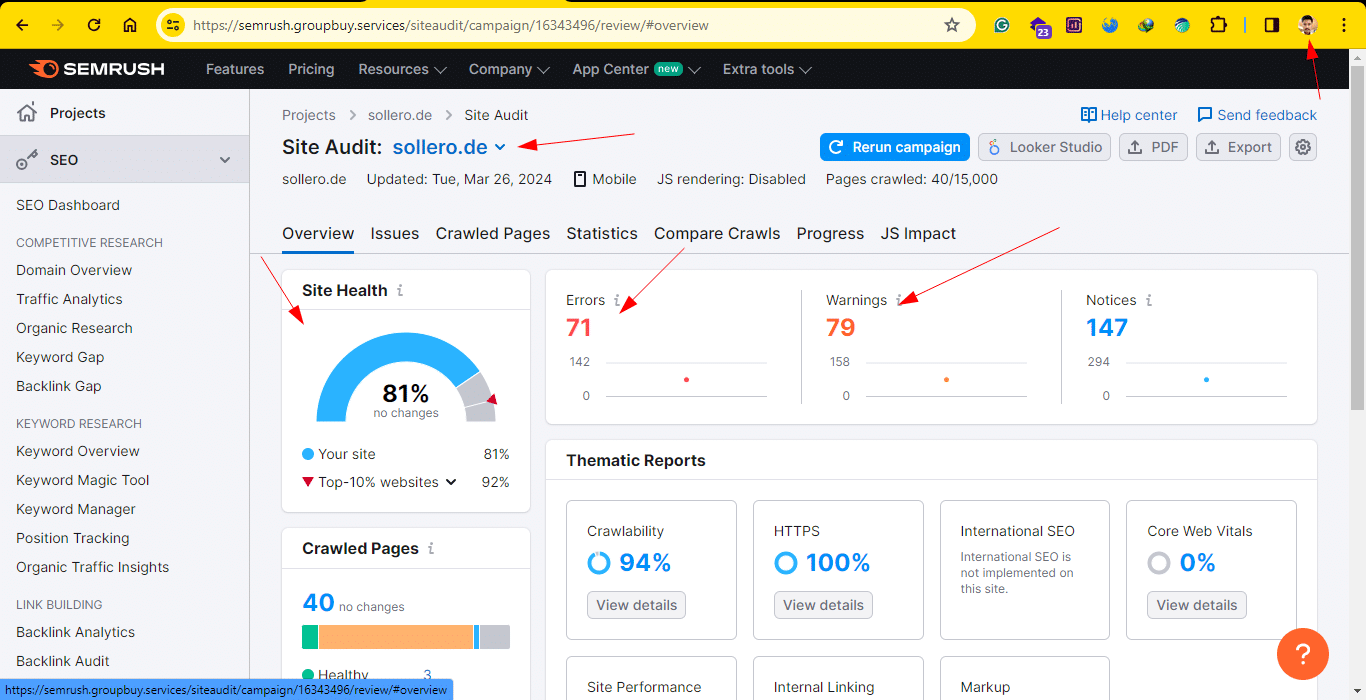This screenshot has height=700, width=1366.
Task: Open the Features menu item
Action: (235, 69)
